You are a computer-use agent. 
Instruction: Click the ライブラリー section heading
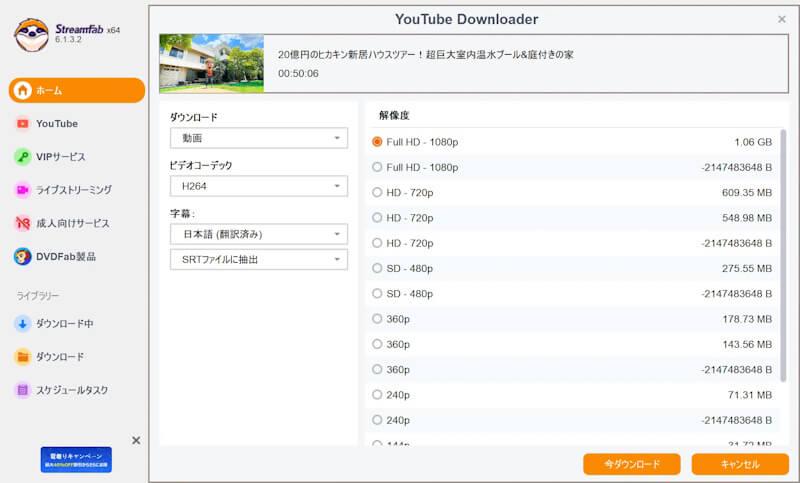38,296
